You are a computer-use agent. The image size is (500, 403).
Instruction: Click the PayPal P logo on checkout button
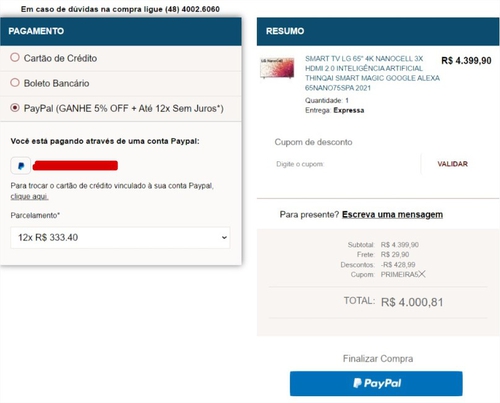(357, 383)
